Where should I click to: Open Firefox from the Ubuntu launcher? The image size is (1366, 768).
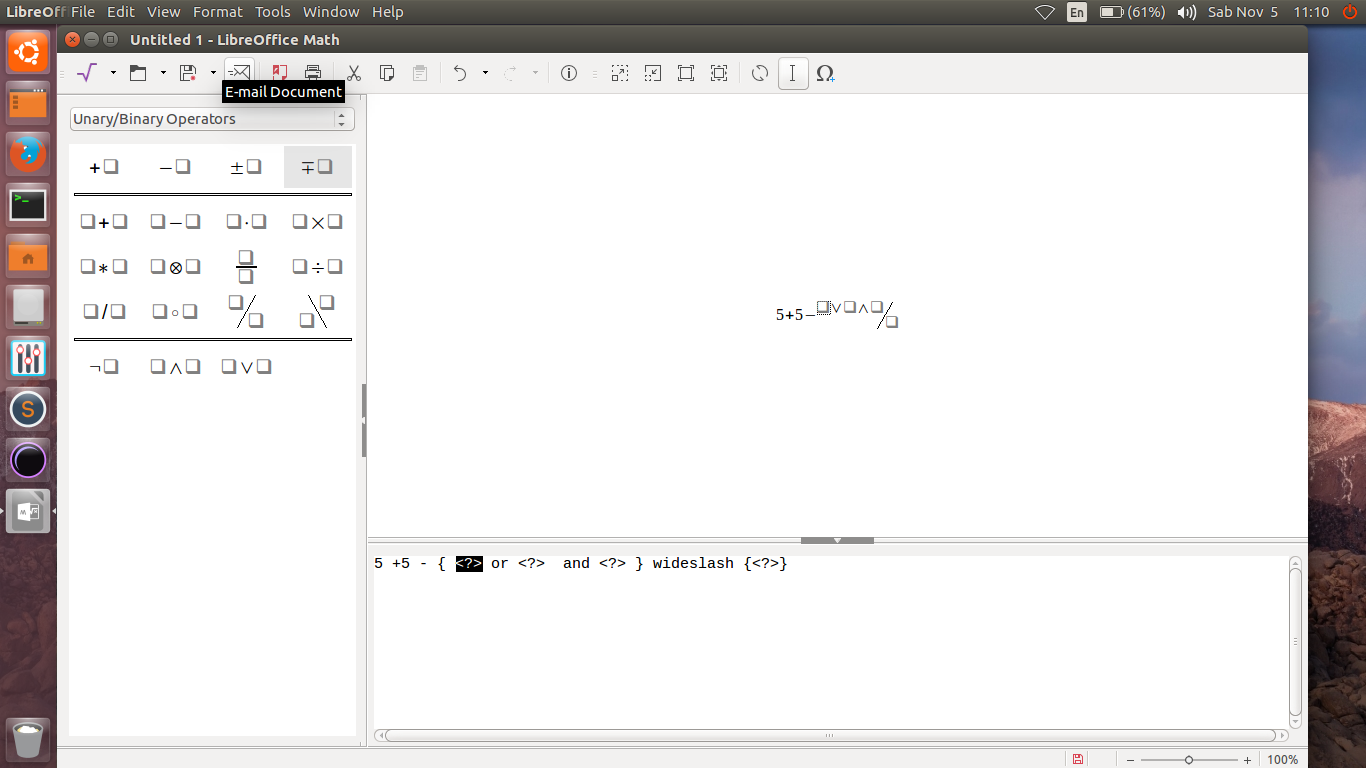click(x=28, y=153)
